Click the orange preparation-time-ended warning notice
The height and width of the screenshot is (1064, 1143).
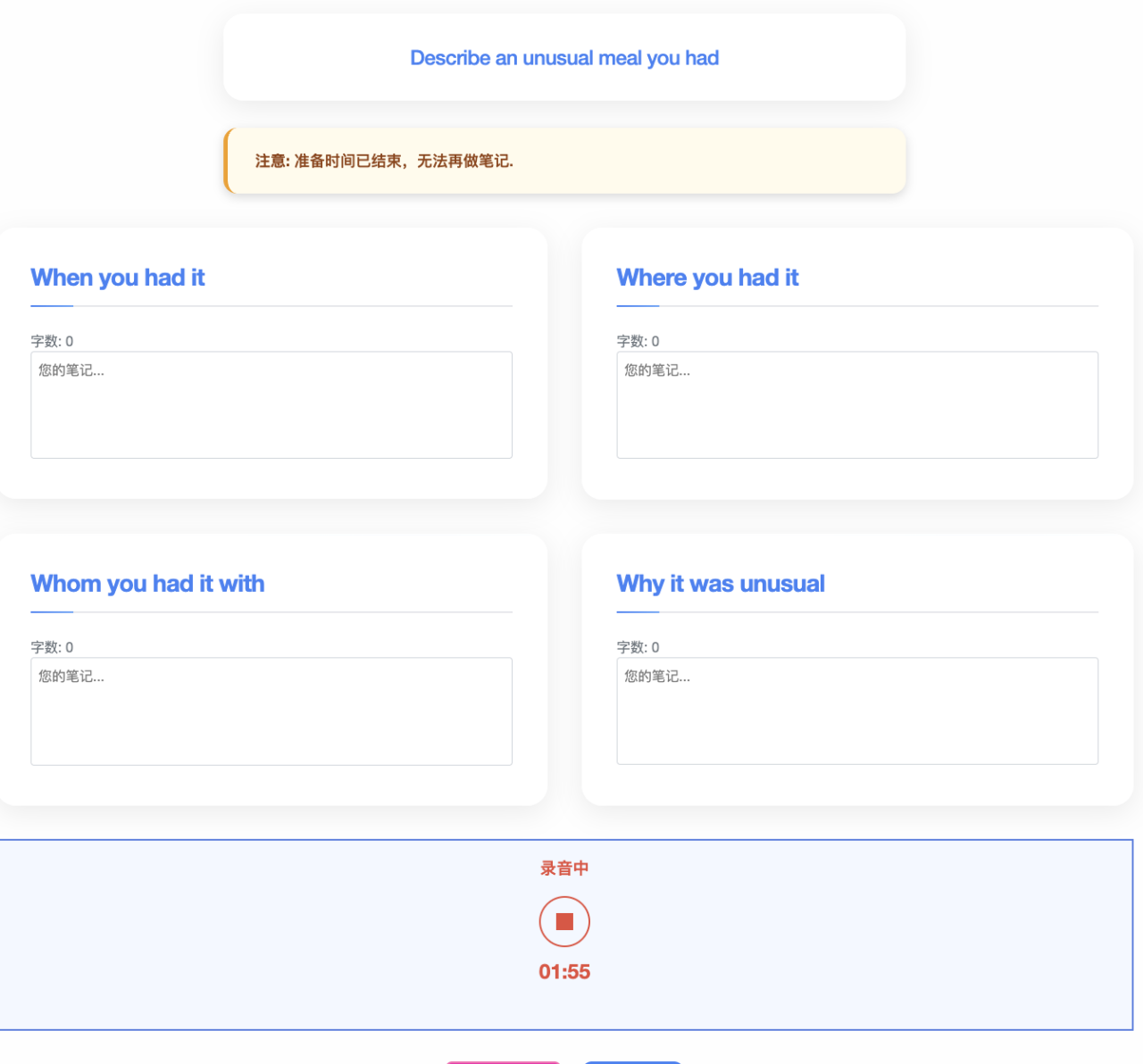coord(564,161)
